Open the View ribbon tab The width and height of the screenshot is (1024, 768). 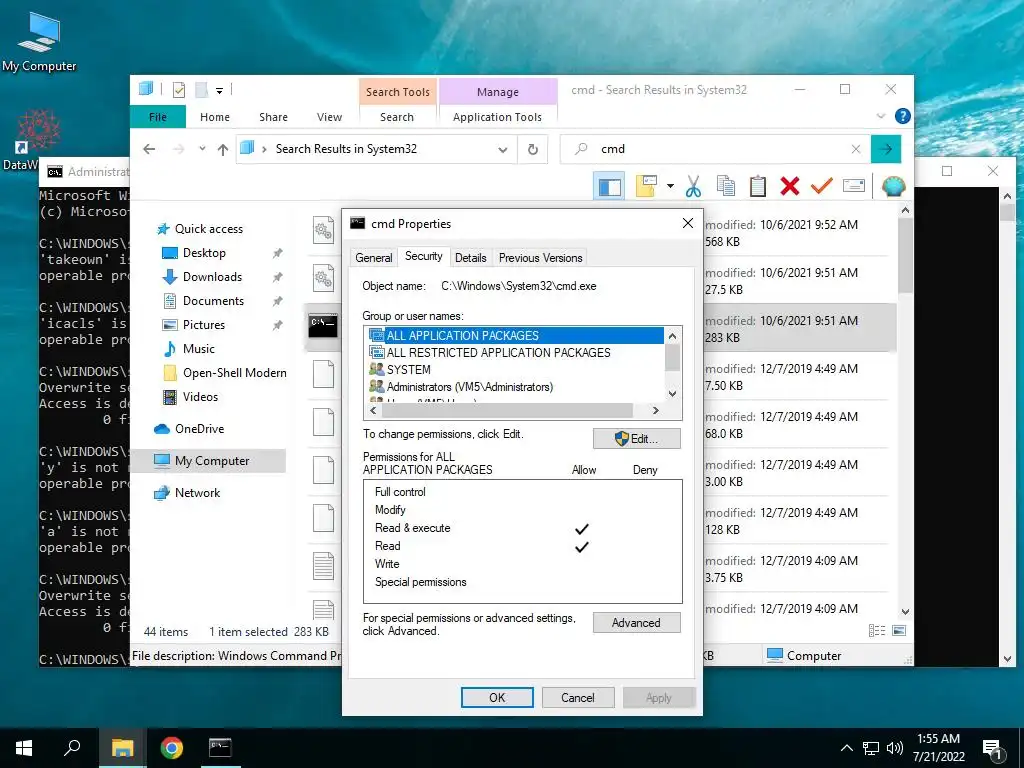(x=329, y=117)
